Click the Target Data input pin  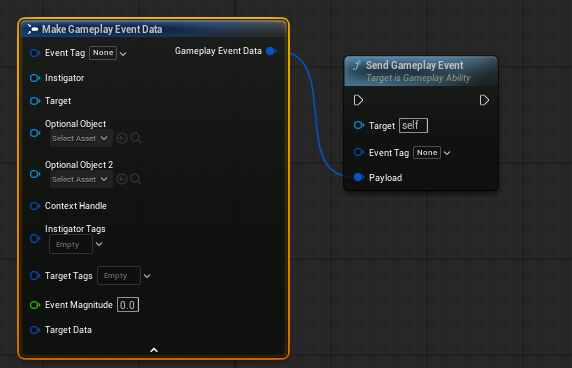click(x=35, y=330)
